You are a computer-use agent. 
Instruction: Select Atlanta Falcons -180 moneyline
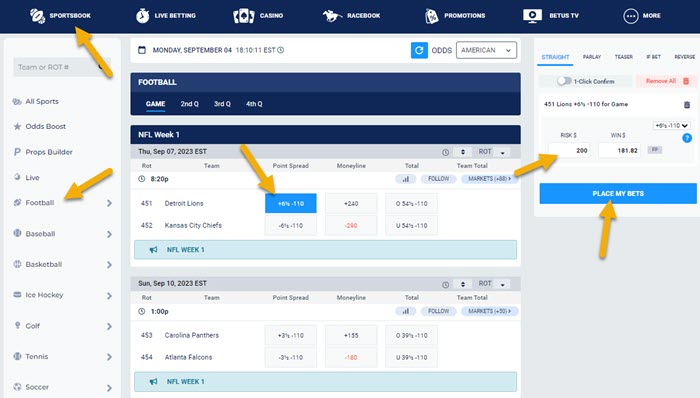tap(351, 357)
